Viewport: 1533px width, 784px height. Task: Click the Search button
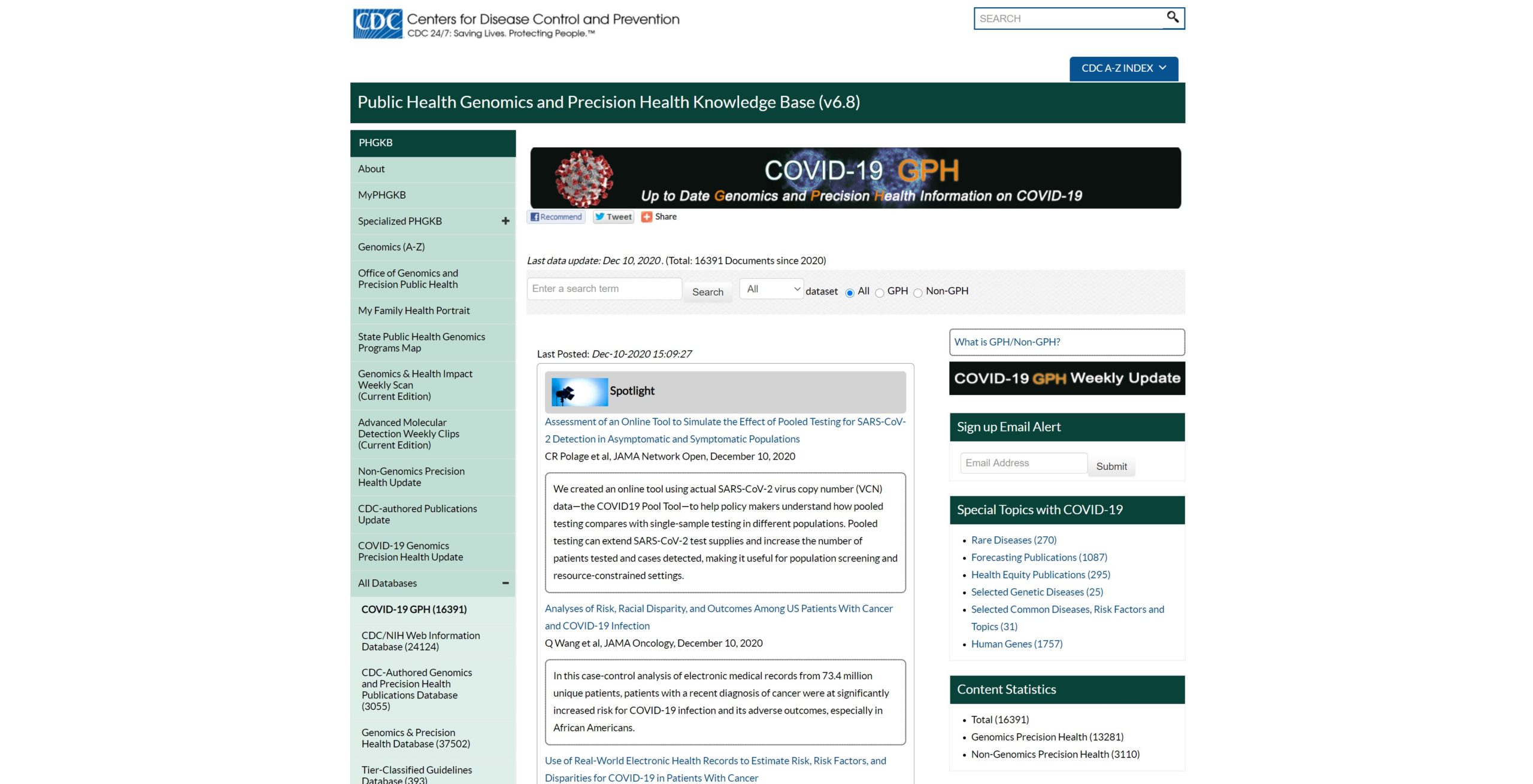point(707,292)
